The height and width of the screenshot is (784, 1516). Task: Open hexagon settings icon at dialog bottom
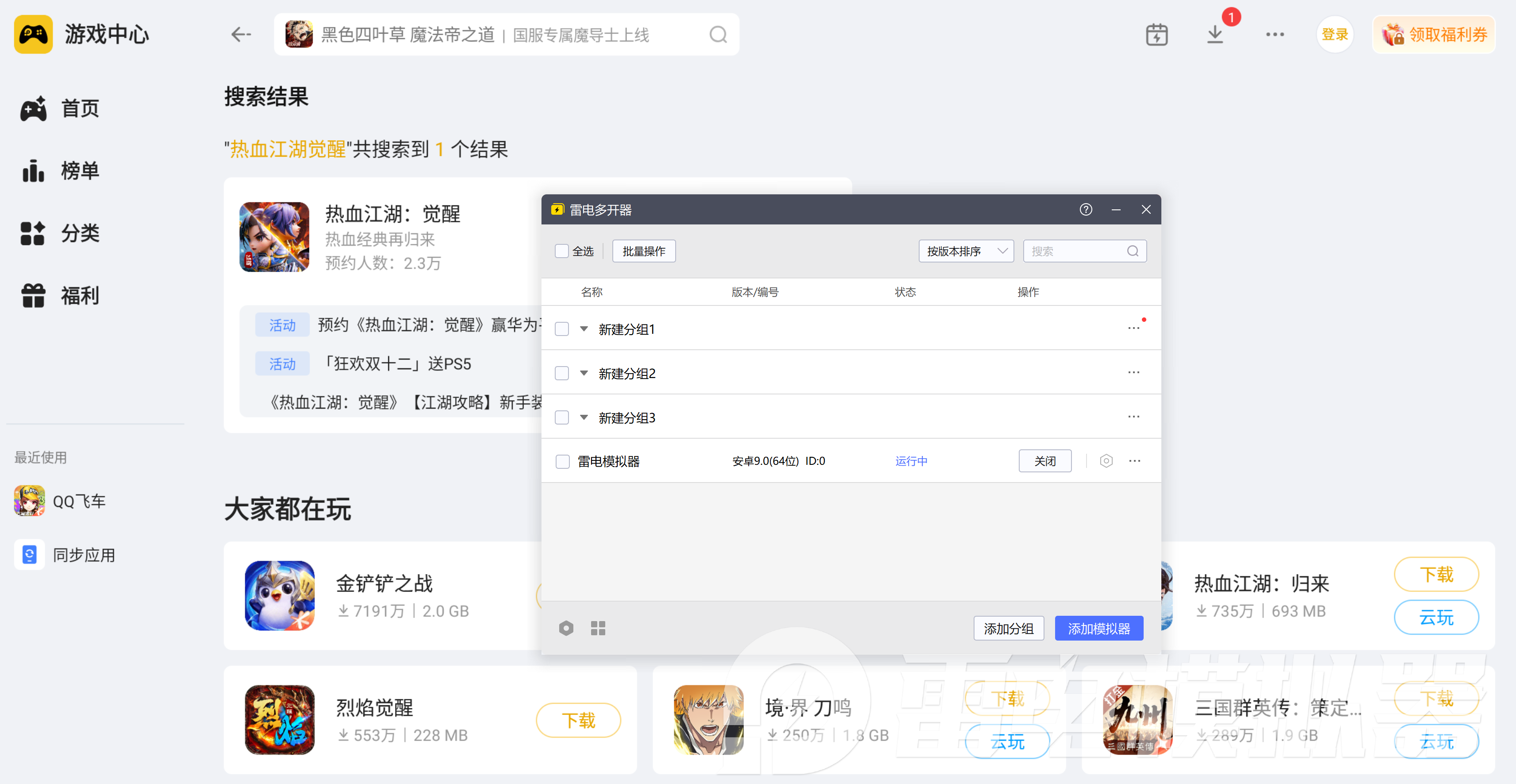click(565, 628)
